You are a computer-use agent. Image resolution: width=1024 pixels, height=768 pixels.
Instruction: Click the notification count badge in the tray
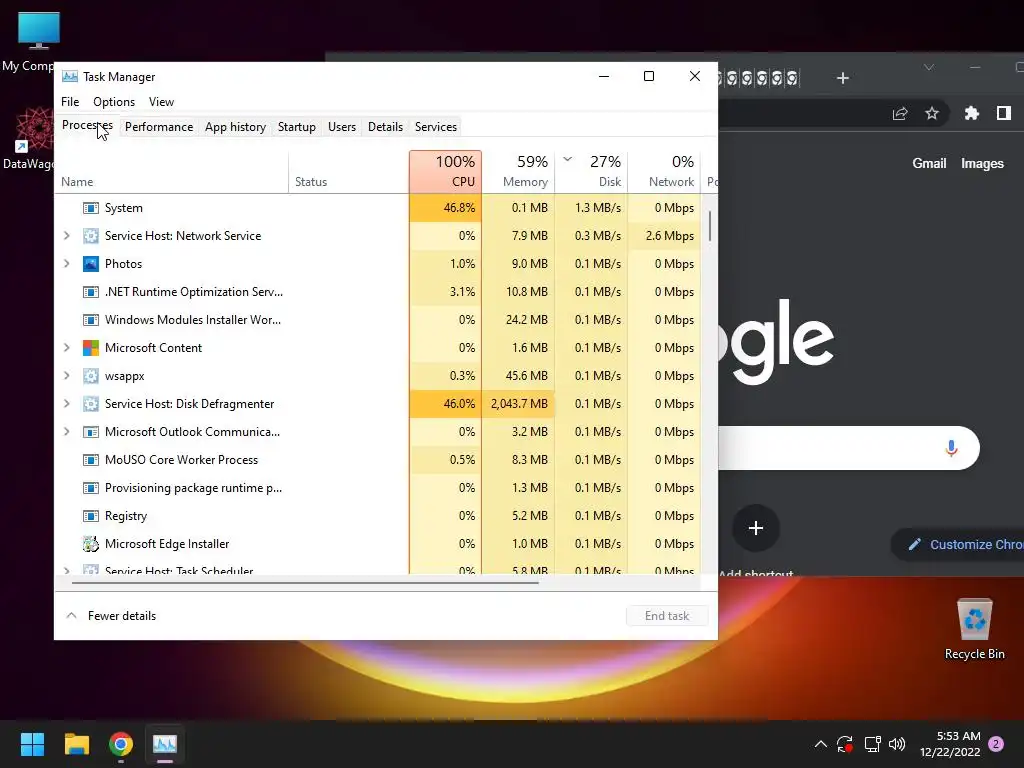click(996, 744)
